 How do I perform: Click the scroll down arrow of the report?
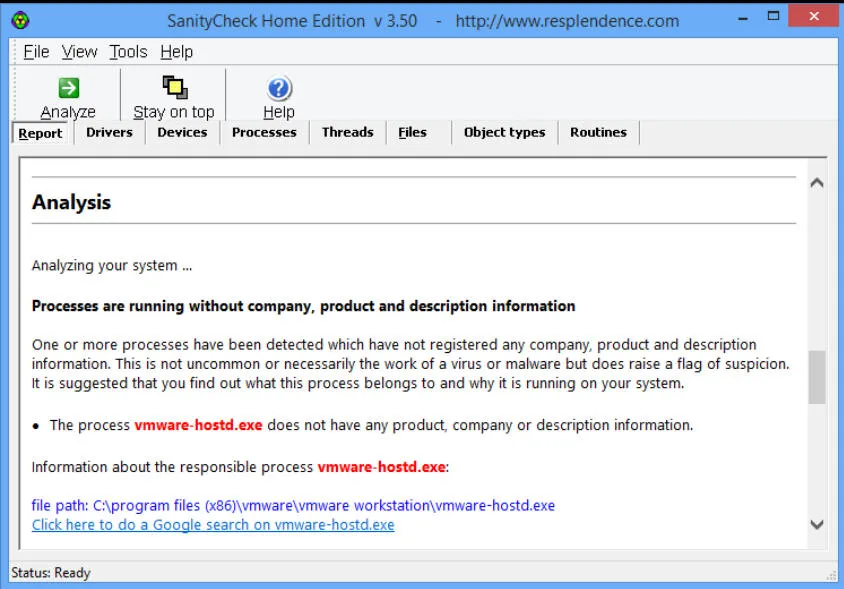pyautogui.click(x=817, y=524)
